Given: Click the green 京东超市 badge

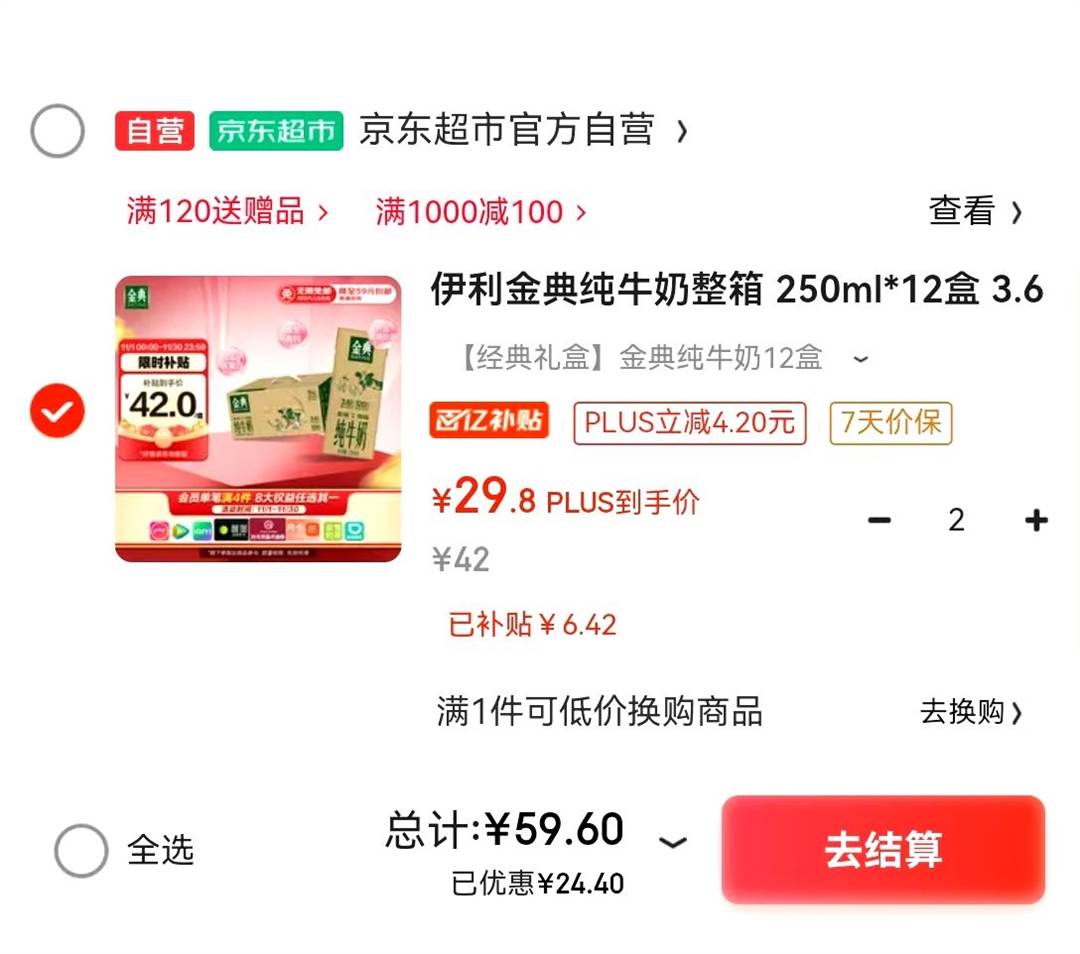Looking at the screenshot, I should (276, 131).
